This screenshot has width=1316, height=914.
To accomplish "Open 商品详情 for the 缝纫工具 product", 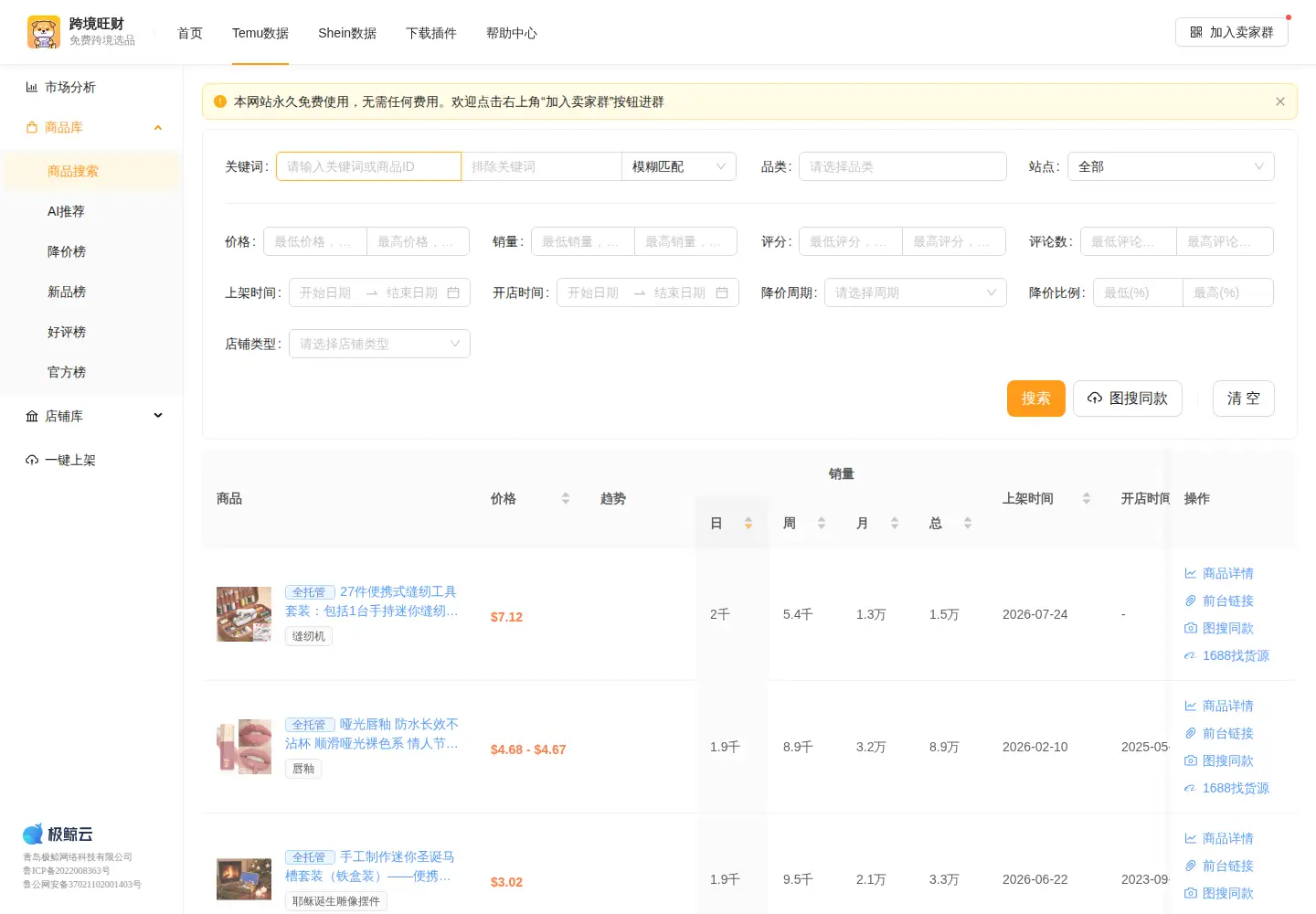I will 1219,573.
